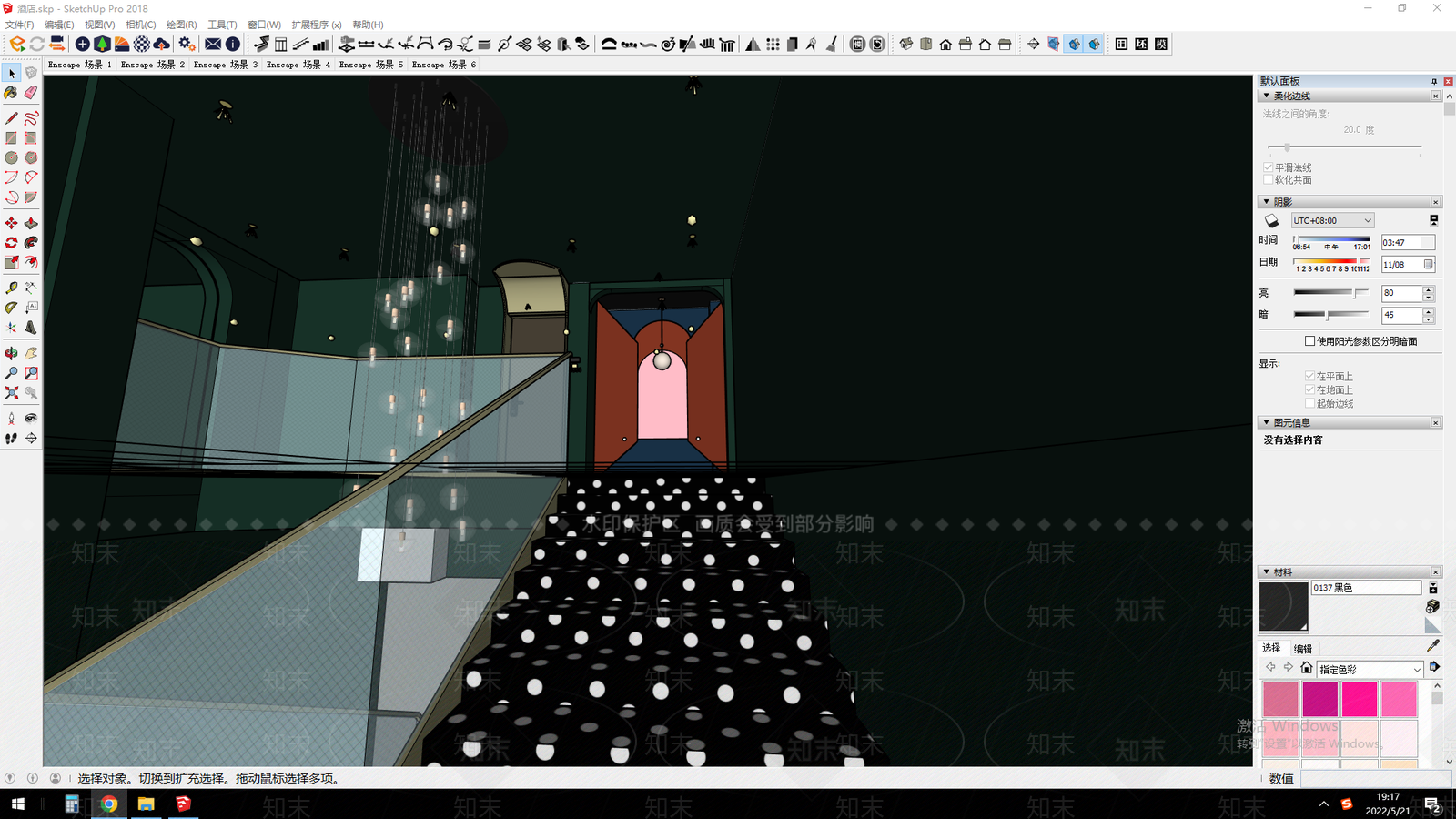1456x819 pixels.
Task: Select the Line pencil tool
Action: [x=11, y=118]
